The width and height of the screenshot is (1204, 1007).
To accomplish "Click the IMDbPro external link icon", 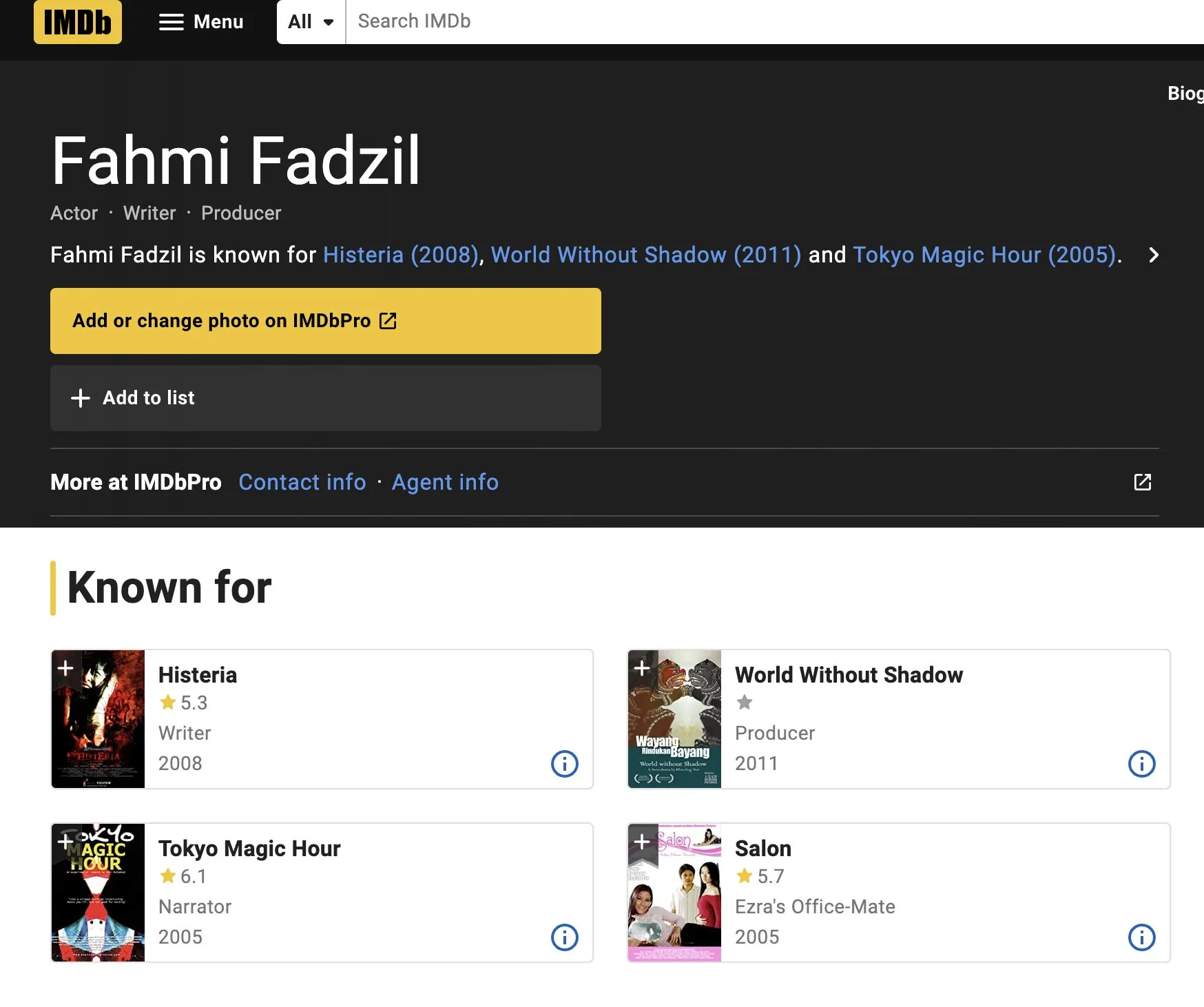I will tap(1142, 482).
